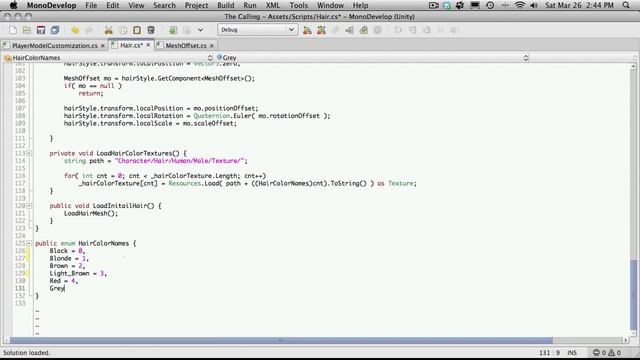
Task: Click the Save All toolbar icon
Action: (x=55, y=30)
